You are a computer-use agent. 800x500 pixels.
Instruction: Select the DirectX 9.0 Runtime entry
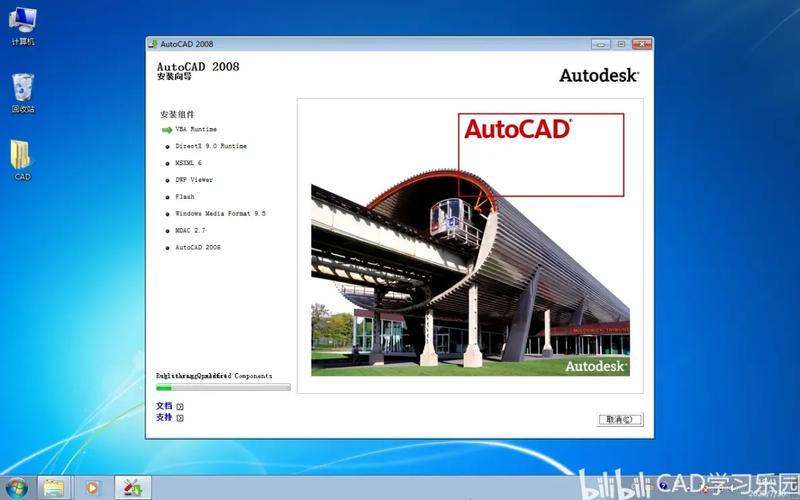point(211,146)
